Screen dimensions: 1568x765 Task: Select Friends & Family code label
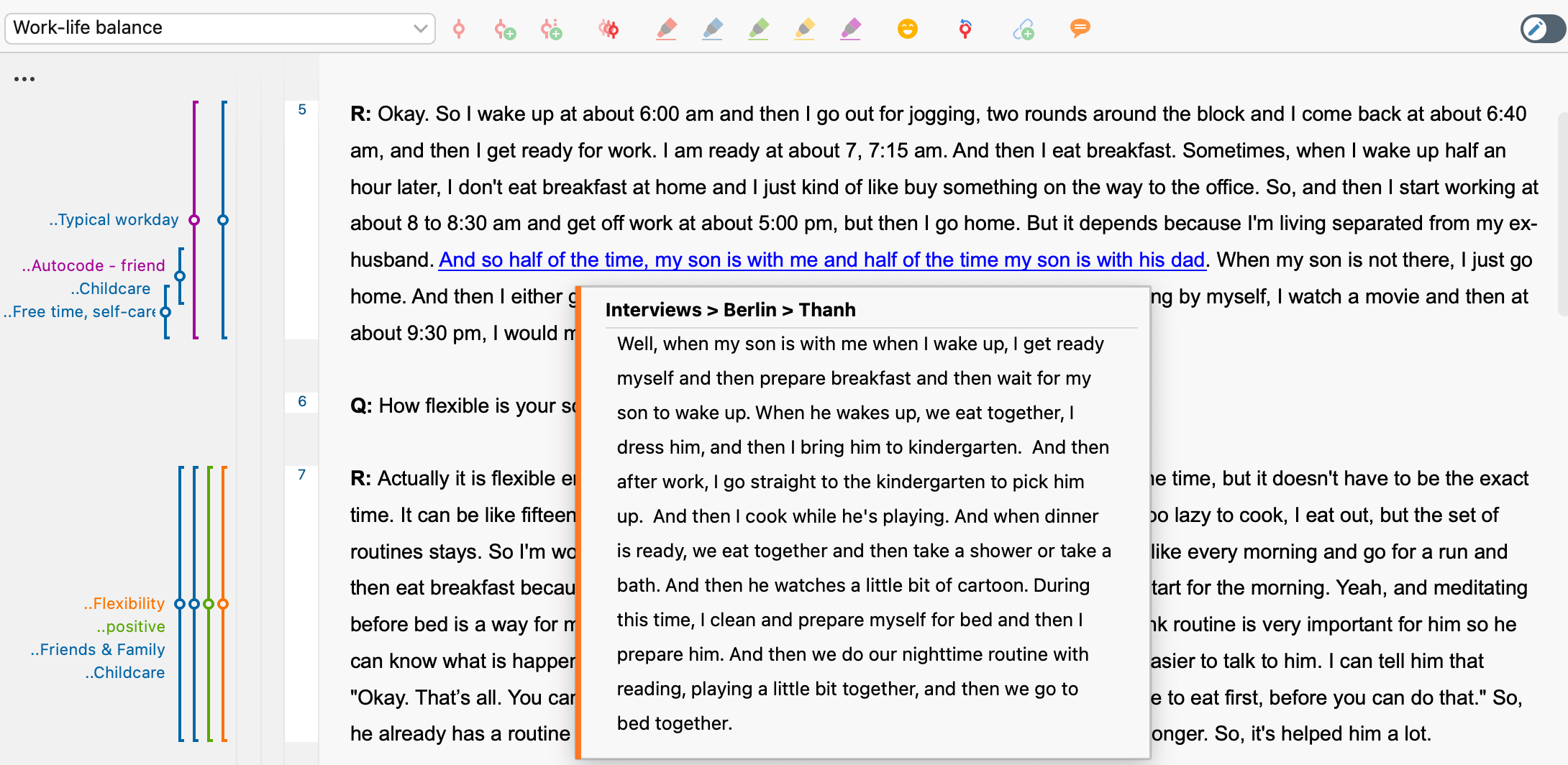(98, 649)
